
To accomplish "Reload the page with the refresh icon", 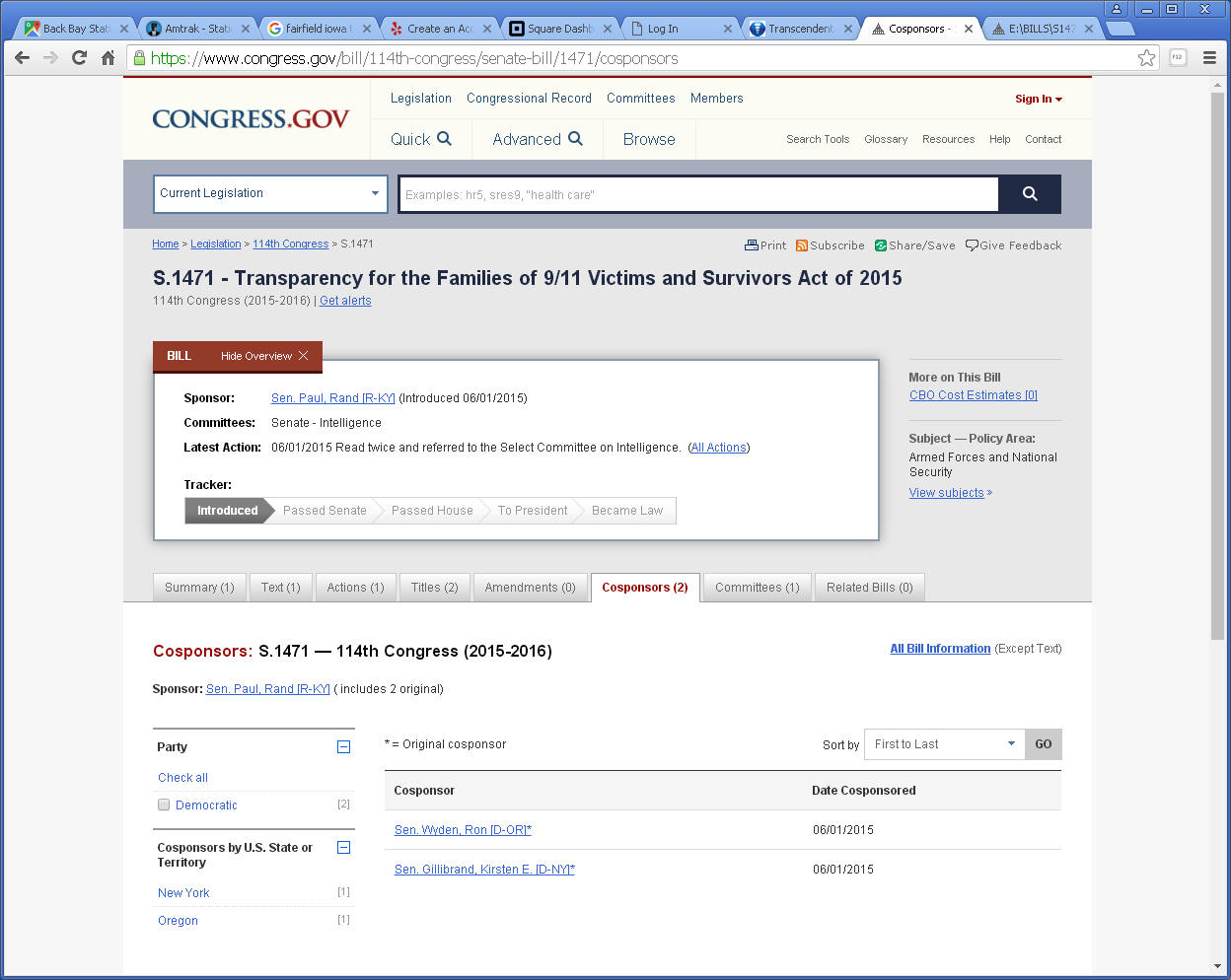I will [79, 58].
